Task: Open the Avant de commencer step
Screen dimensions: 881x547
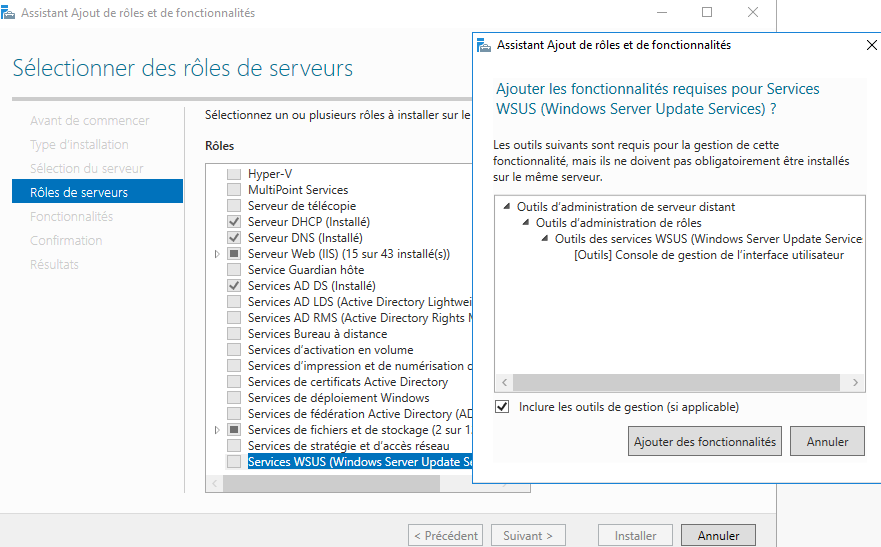Action: 89,120
